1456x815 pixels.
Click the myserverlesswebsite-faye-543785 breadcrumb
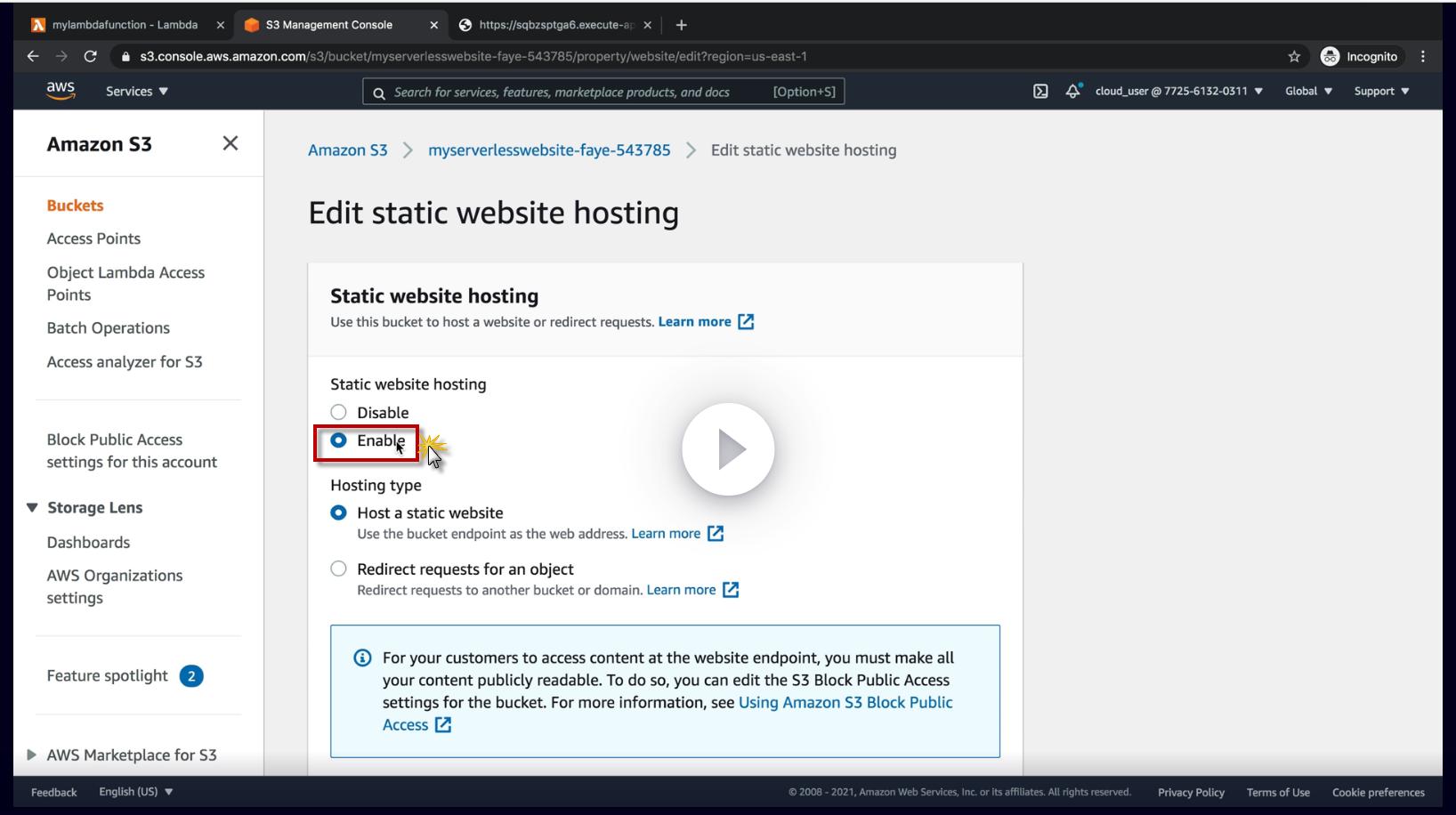point(549,149)
